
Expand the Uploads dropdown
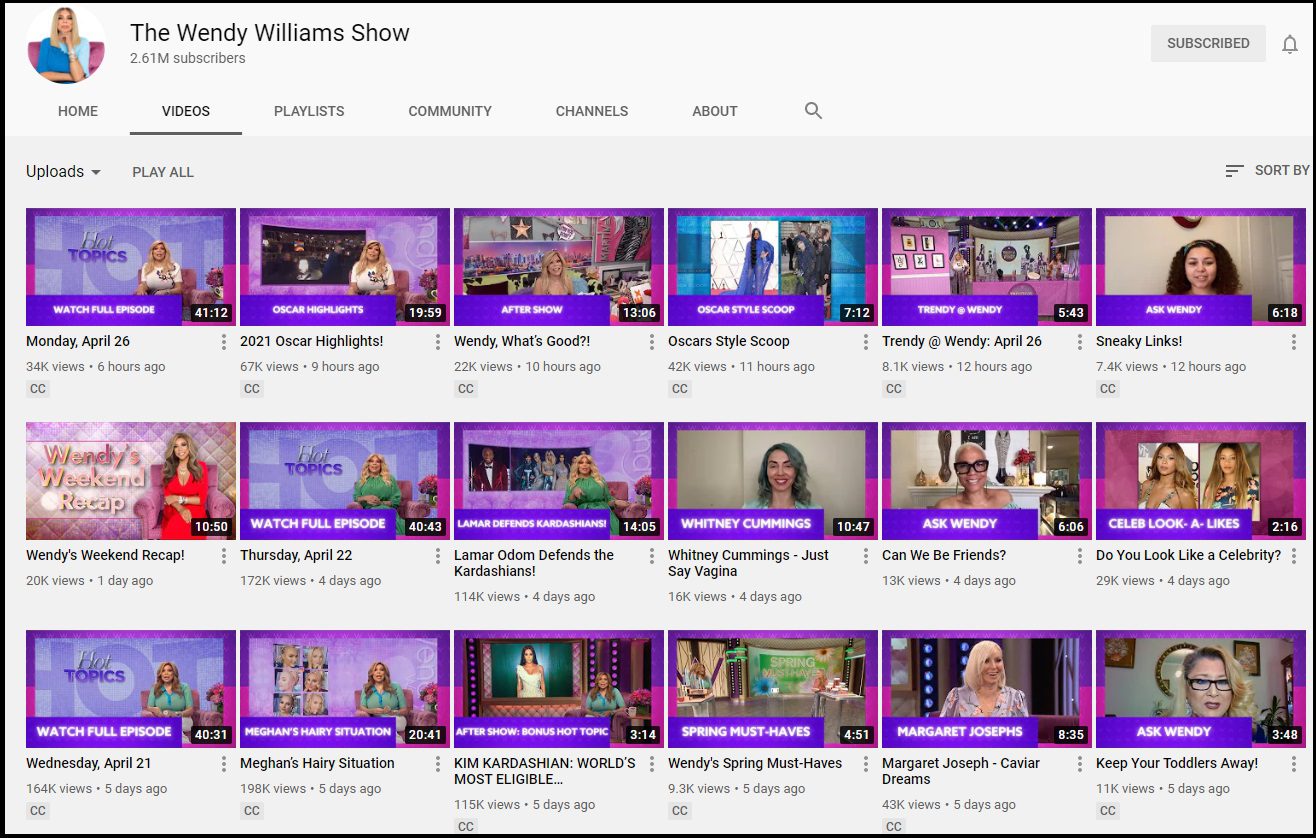64,172
